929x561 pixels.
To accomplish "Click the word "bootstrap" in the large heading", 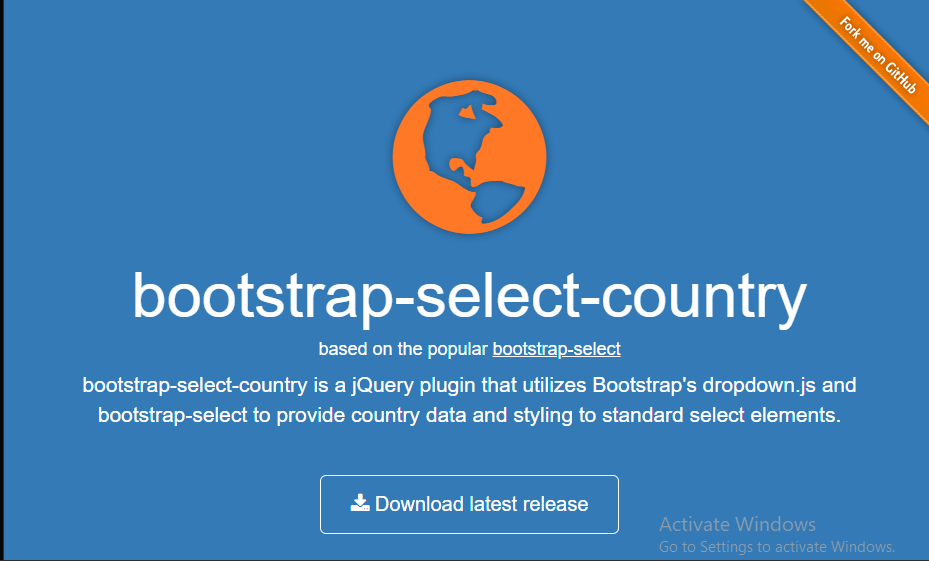I will pos(262,296).
